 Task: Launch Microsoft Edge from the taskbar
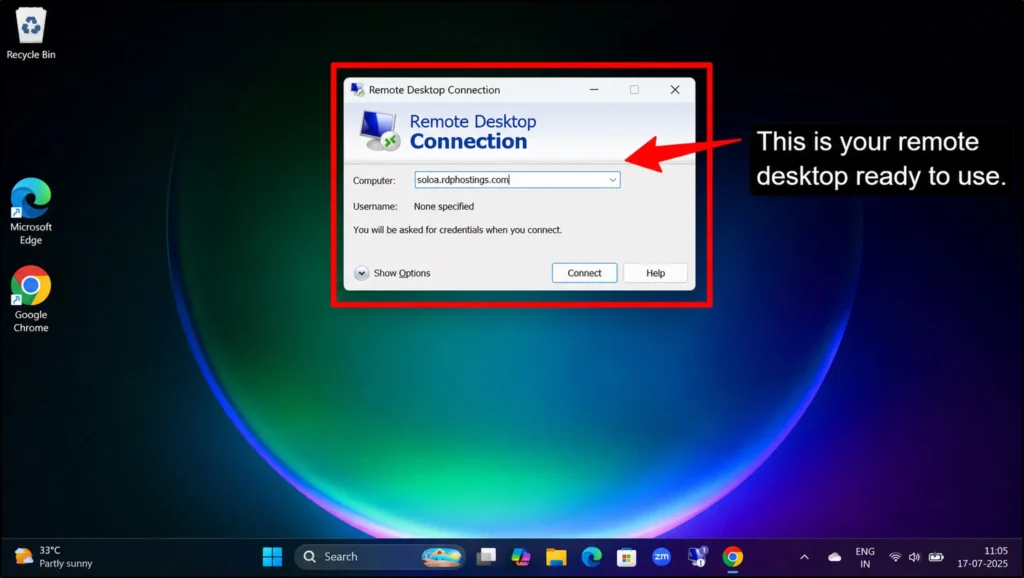coord(591,556)
